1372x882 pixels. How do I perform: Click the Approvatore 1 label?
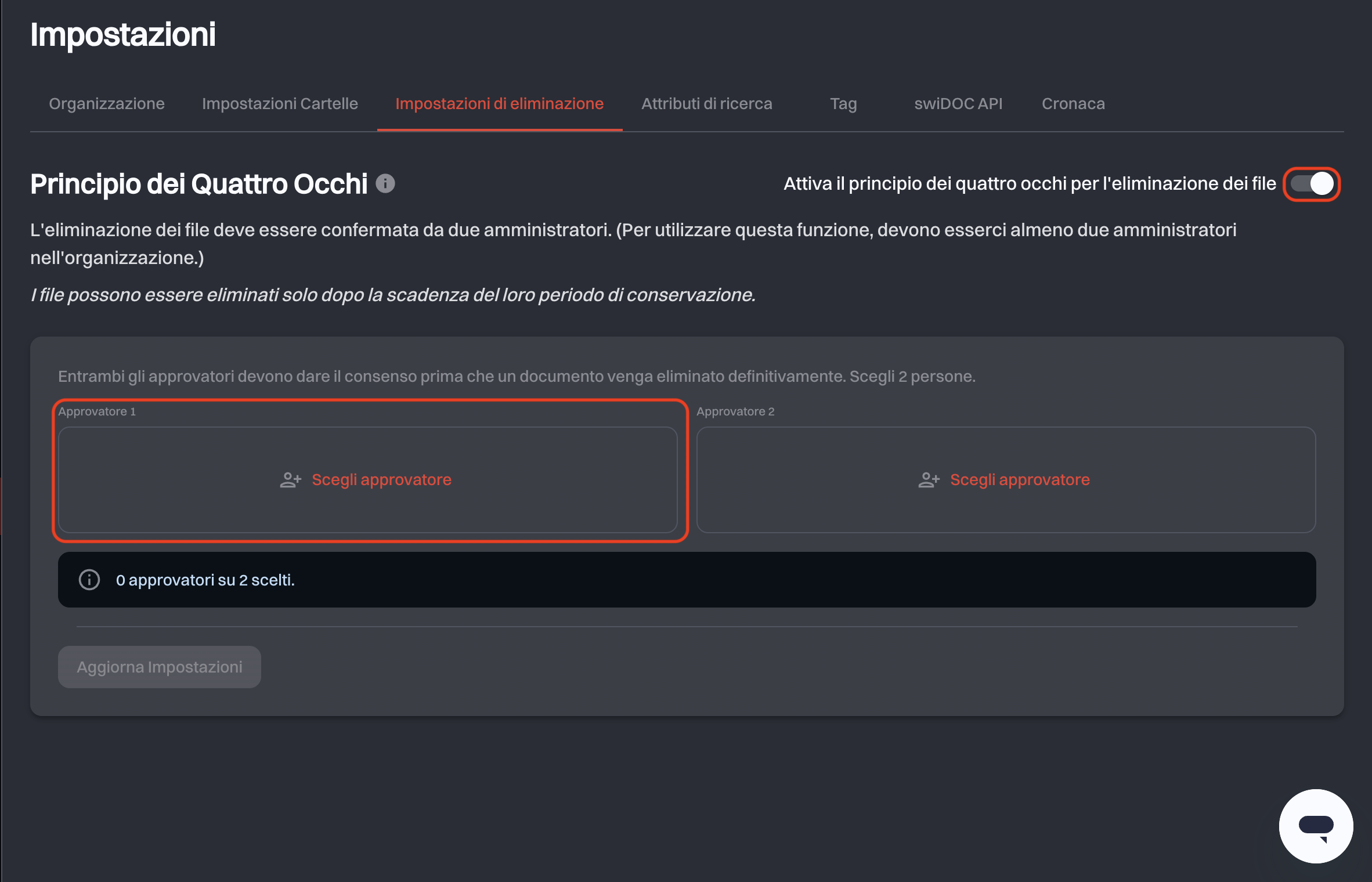coord(97,411)
